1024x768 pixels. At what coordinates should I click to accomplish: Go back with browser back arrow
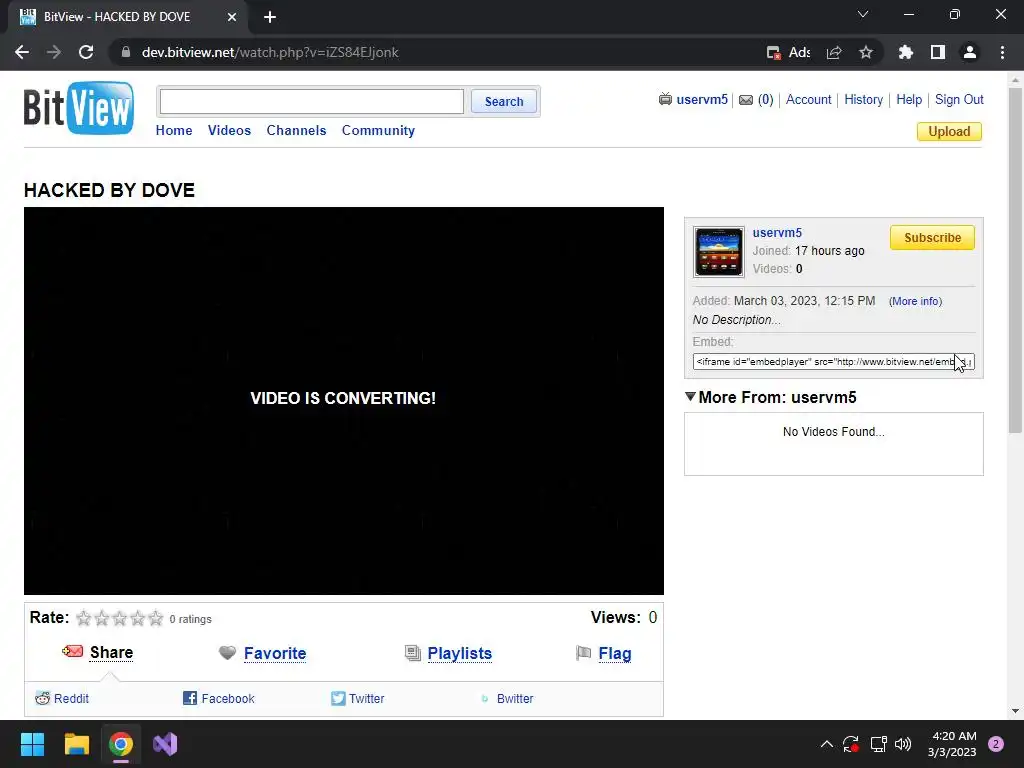(22, 52)
